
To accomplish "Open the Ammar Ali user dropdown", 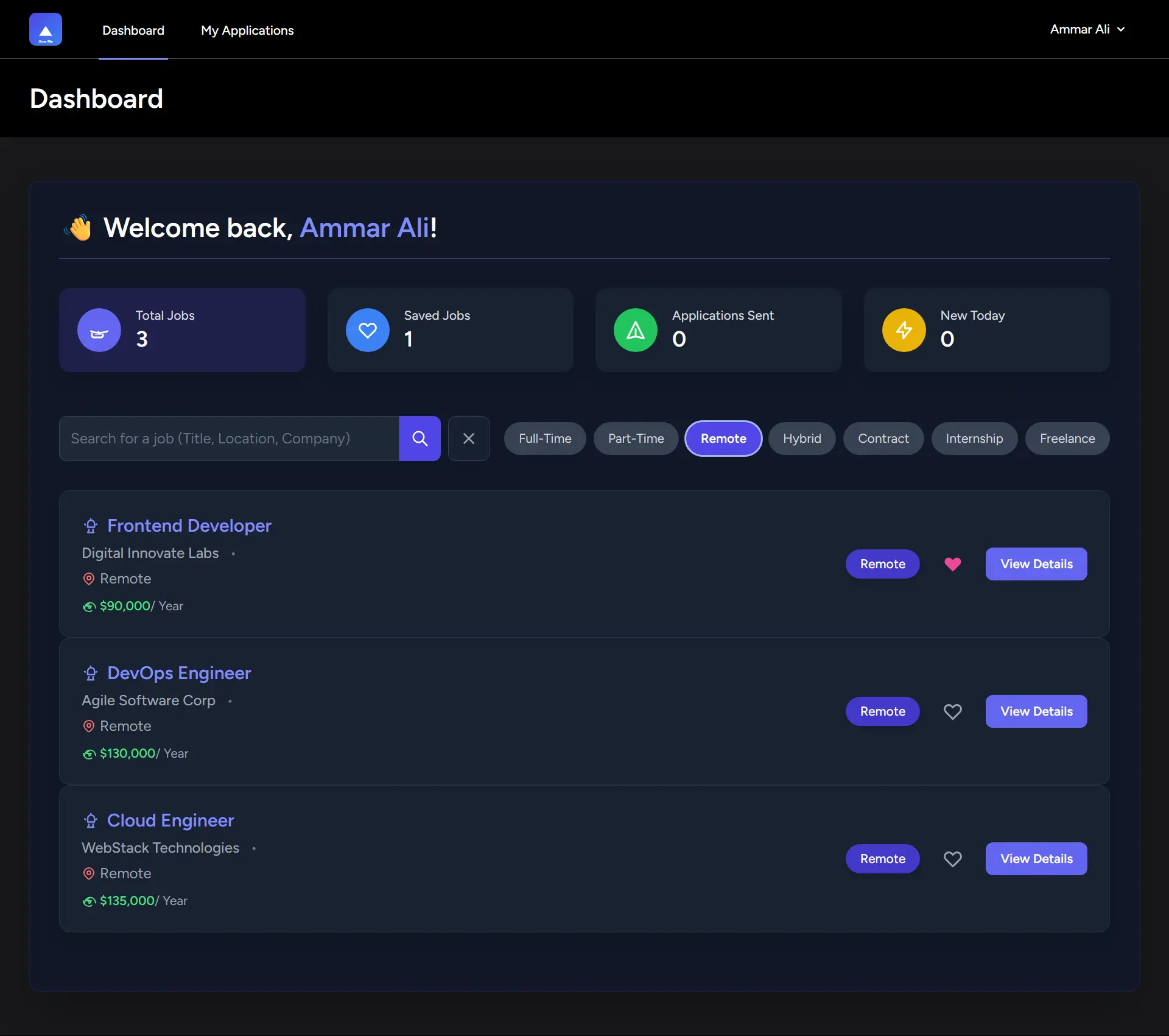I will (x=1087, y=29).
